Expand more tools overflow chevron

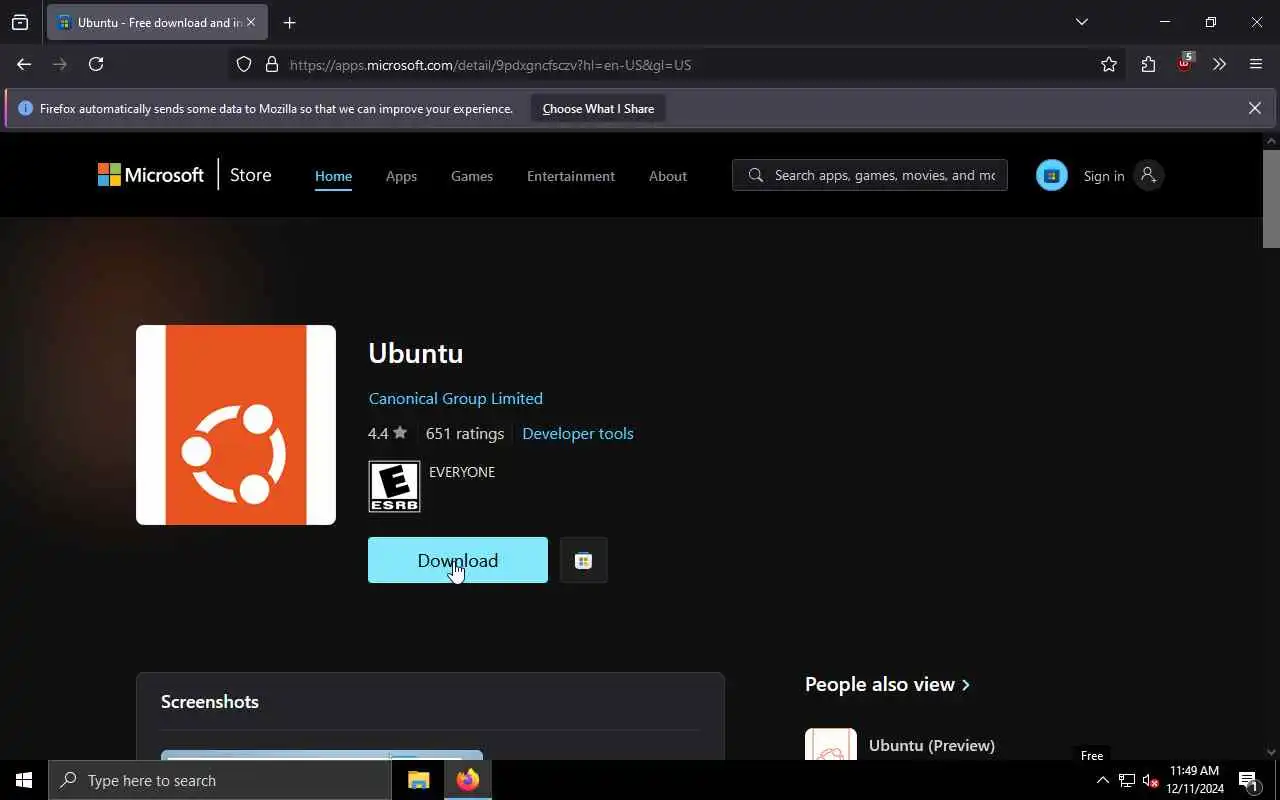(x=1219, y=64)
